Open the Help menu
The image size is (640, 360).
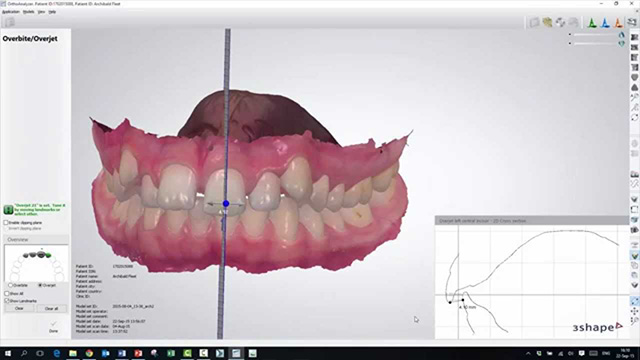(52, 12)
